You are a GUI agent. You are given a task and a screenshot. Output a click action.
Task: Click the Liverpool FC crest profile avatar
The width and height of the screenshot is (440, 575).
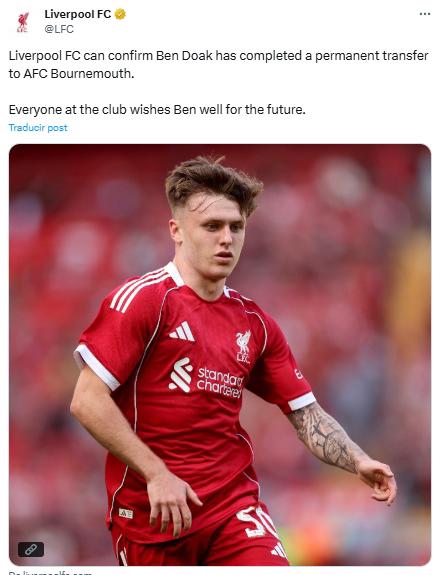(23, 22)
